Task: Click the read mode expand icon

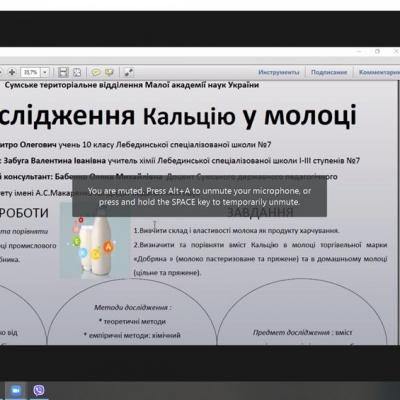Action: [128, 72]
